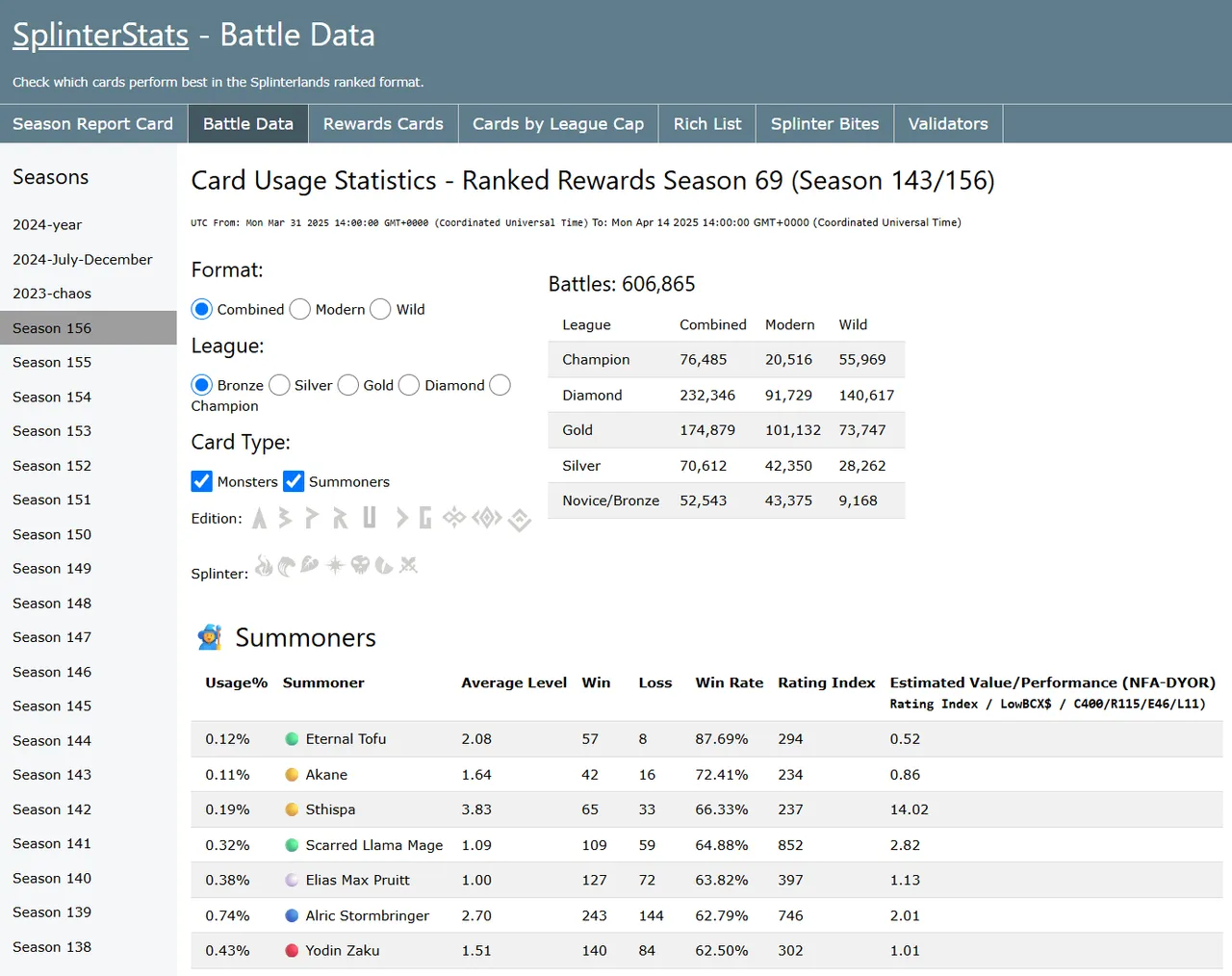The height and width of the screenshot is (976, 1232).
Task: Select the Neutral crossed-swords splinter icon
Action: (x=408, y=565)
